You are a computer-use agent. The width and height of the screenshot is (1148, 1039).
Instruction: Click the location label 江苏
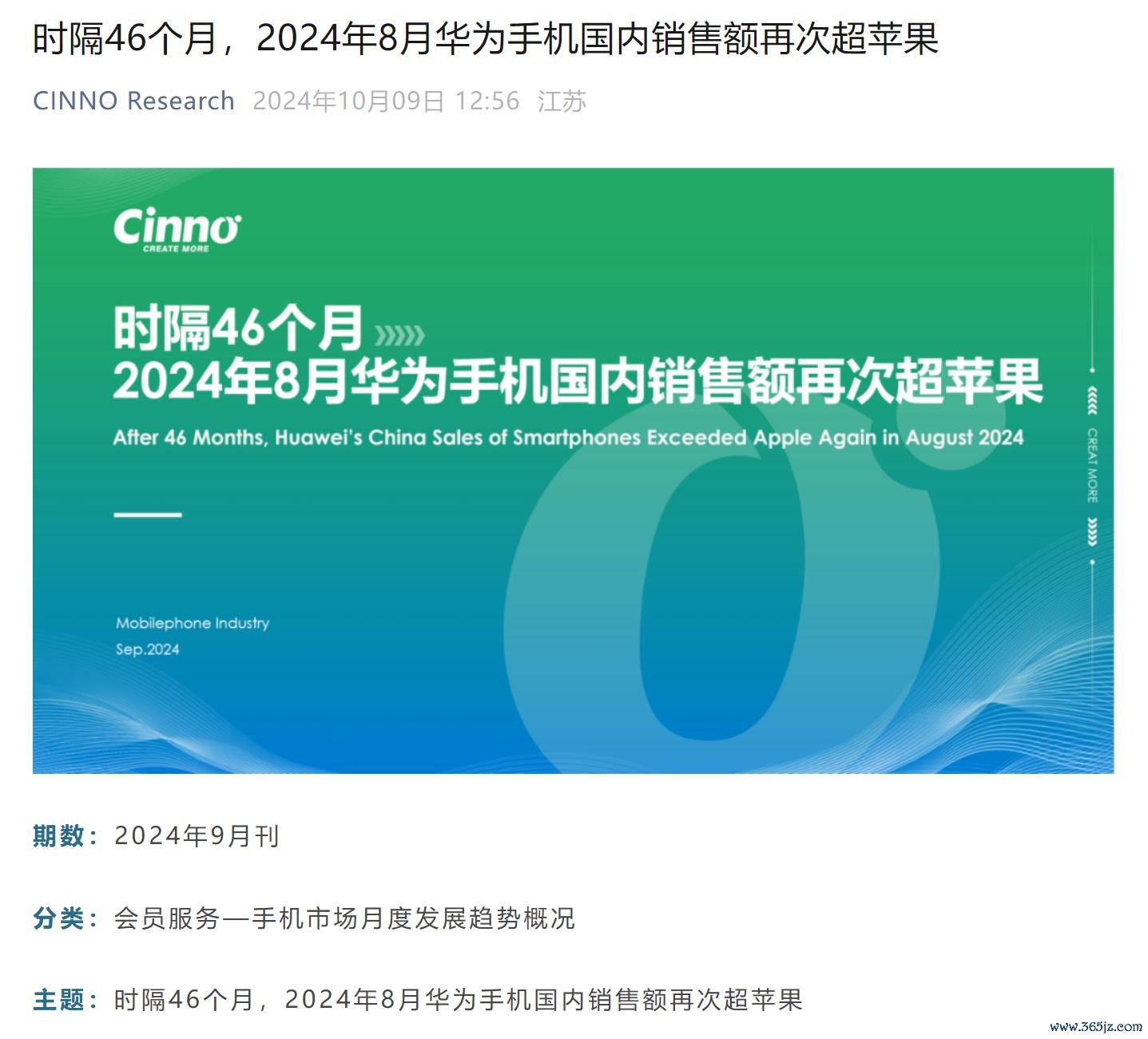pos(562,101)
